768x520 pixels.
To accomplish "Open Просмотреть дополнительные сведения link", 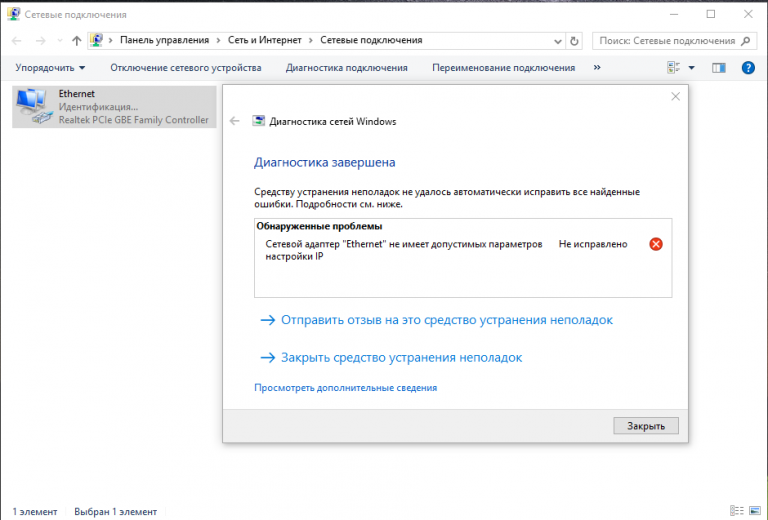I will [345, 387].
